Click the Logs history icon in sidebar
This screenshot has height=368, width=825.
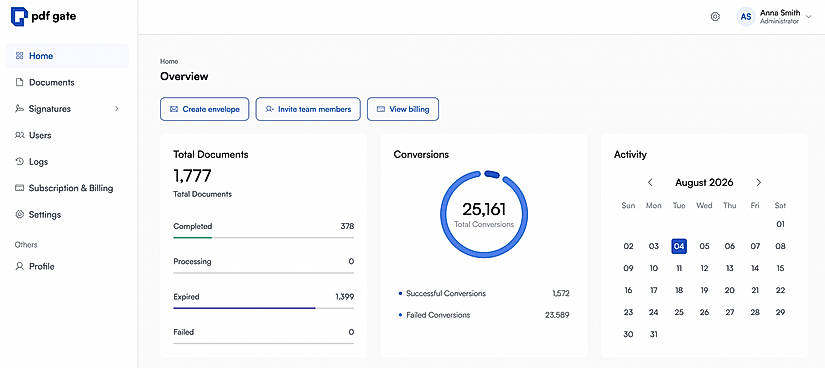point(19,162)
